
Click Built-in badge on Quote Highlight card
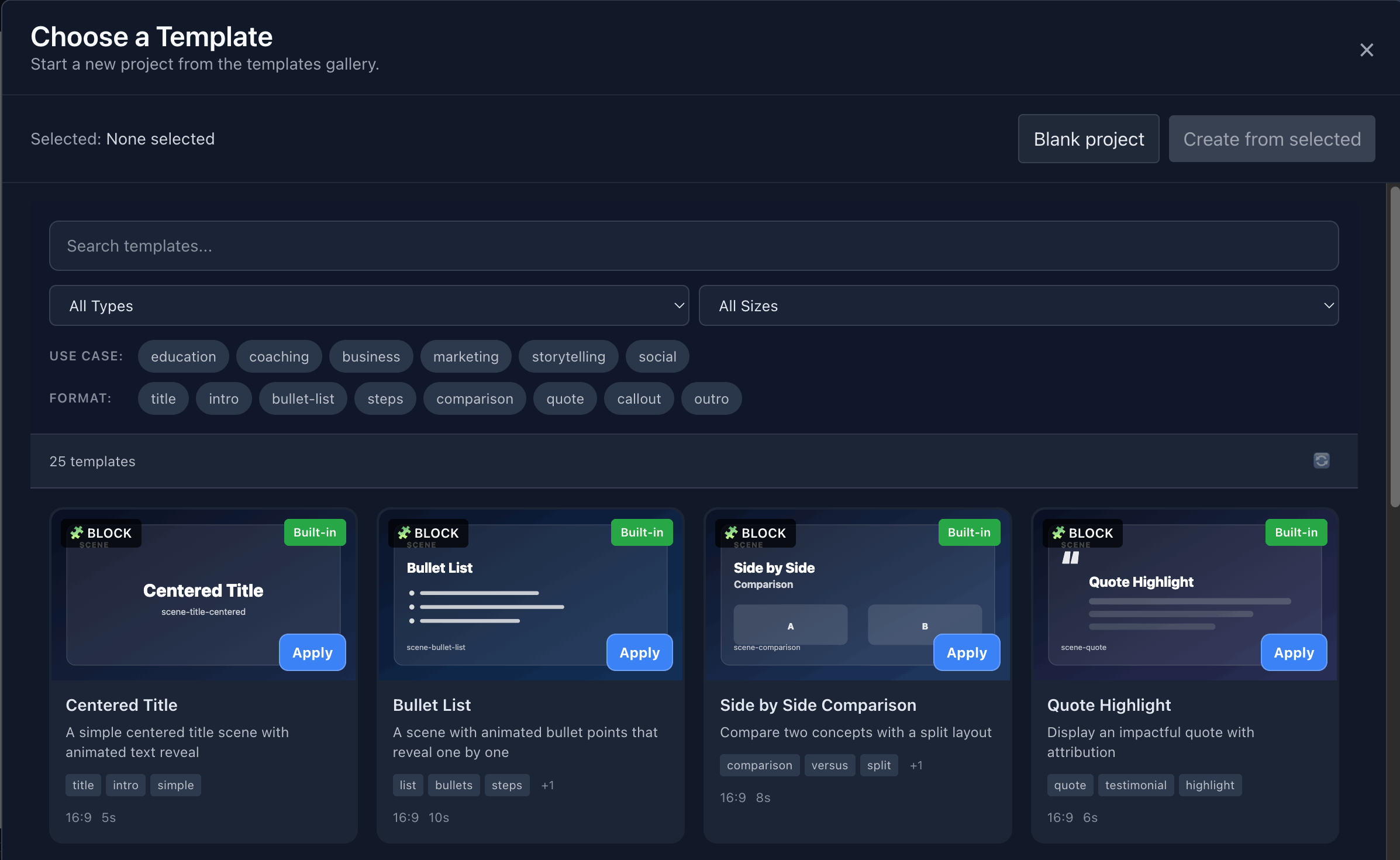[x=1296, y=532]
